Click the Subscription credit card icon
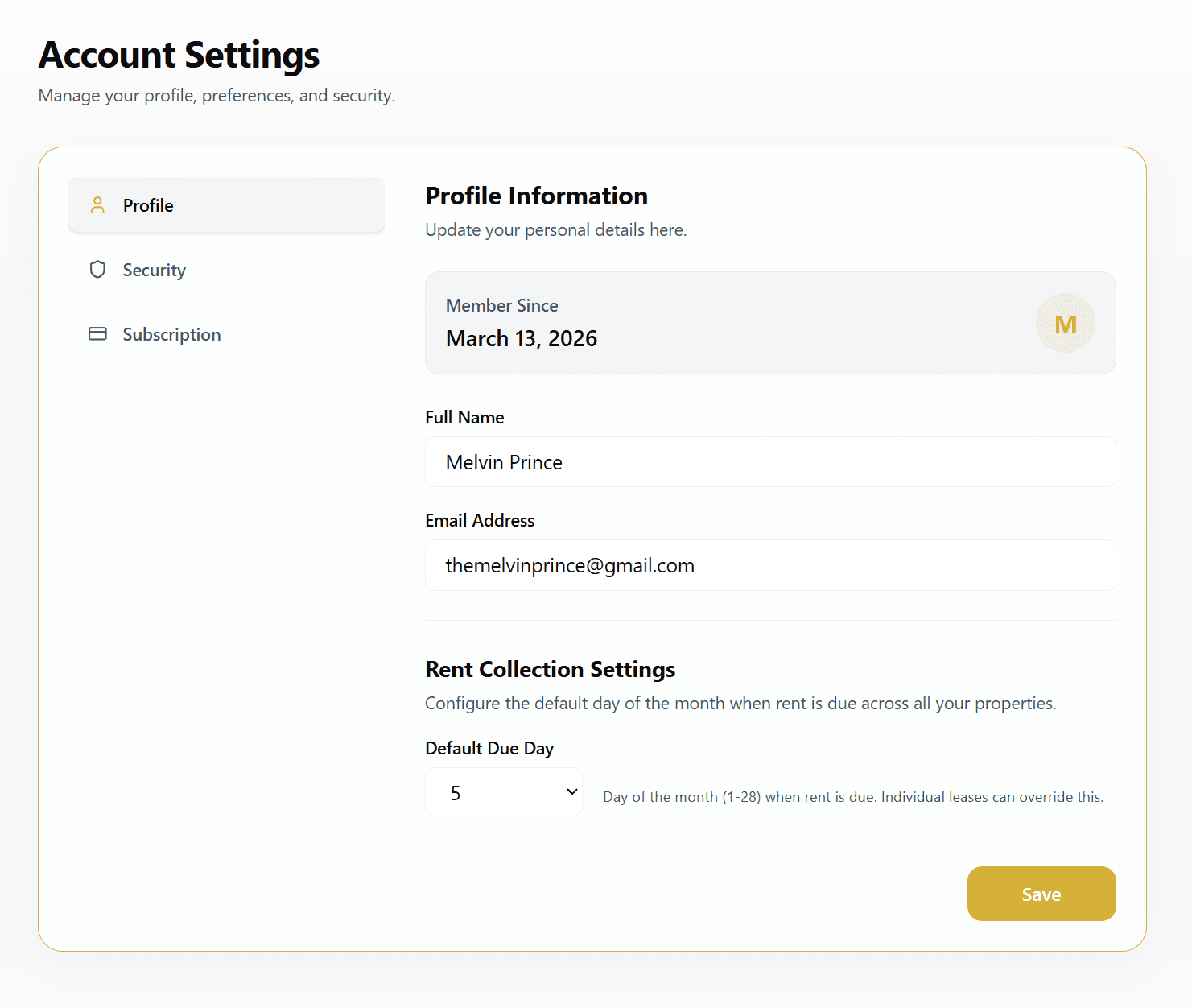This screenshot has width=1192, height=1008. [97, 333]
